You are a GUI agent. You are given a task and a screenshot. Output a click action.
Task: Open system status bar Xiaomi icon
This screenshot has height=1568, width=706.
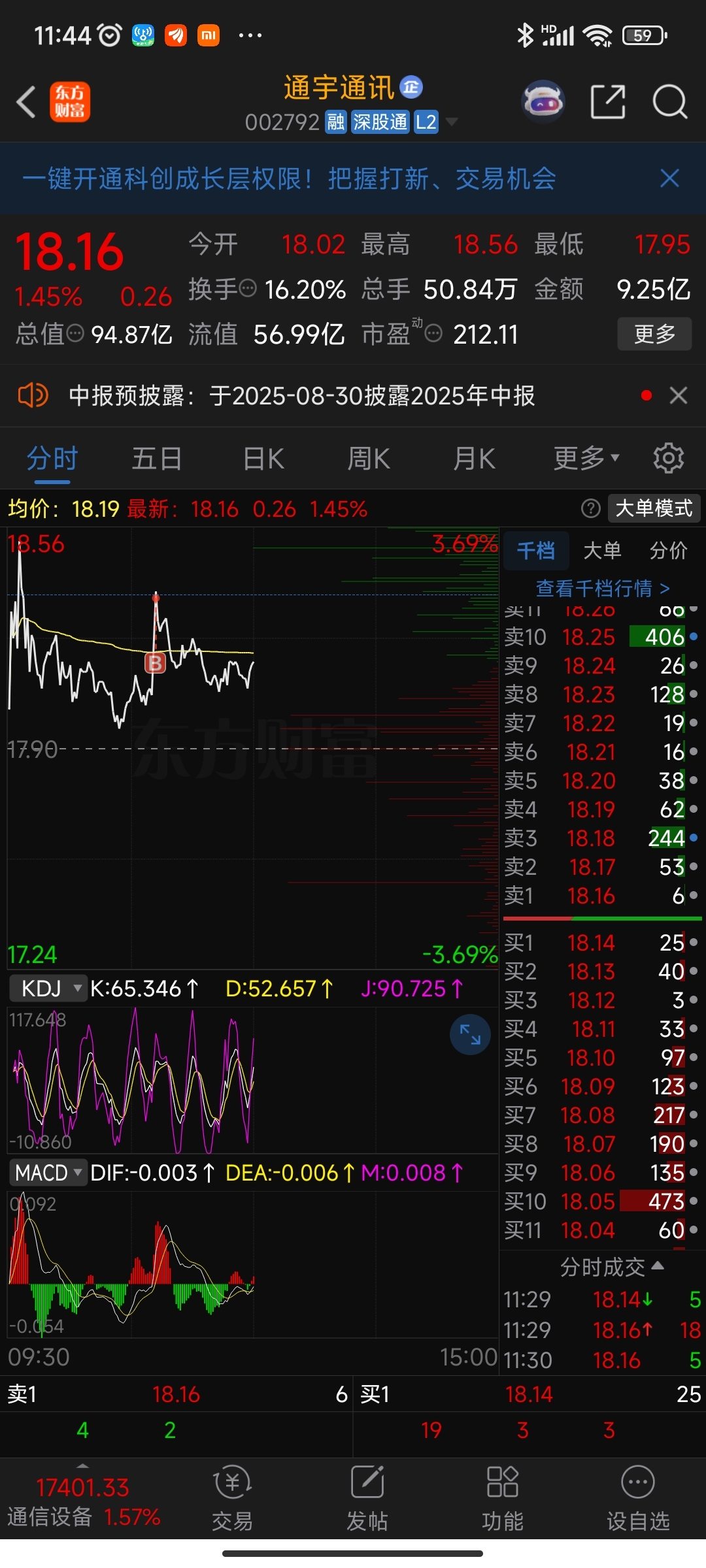coord(209,35)
